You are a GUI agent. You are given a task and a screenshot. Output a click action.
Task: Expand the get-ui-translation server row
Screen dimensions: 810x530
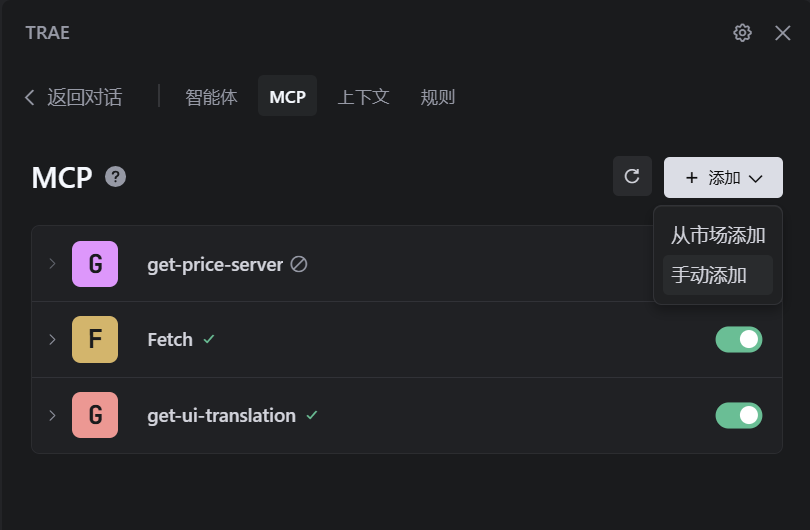(x=52, y=415)
